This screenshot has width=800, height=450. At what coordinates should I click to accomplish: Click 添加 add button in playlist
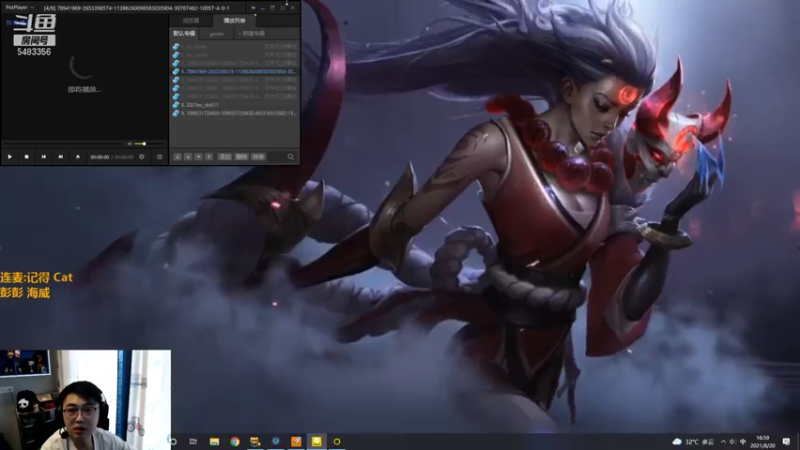pos(225,157)
